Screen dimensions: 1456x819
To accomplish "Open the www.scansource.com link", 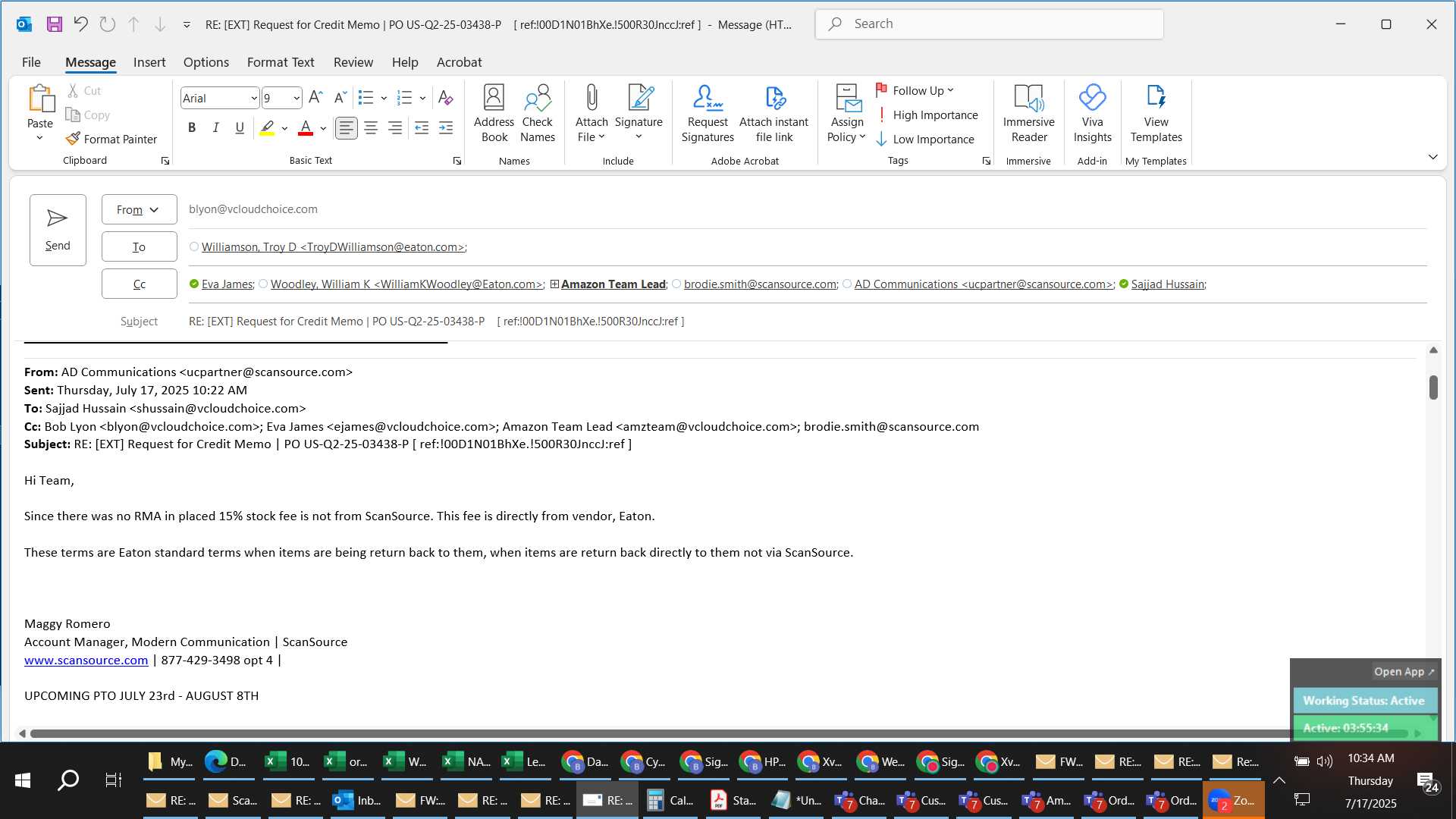I will click(86, 660).
